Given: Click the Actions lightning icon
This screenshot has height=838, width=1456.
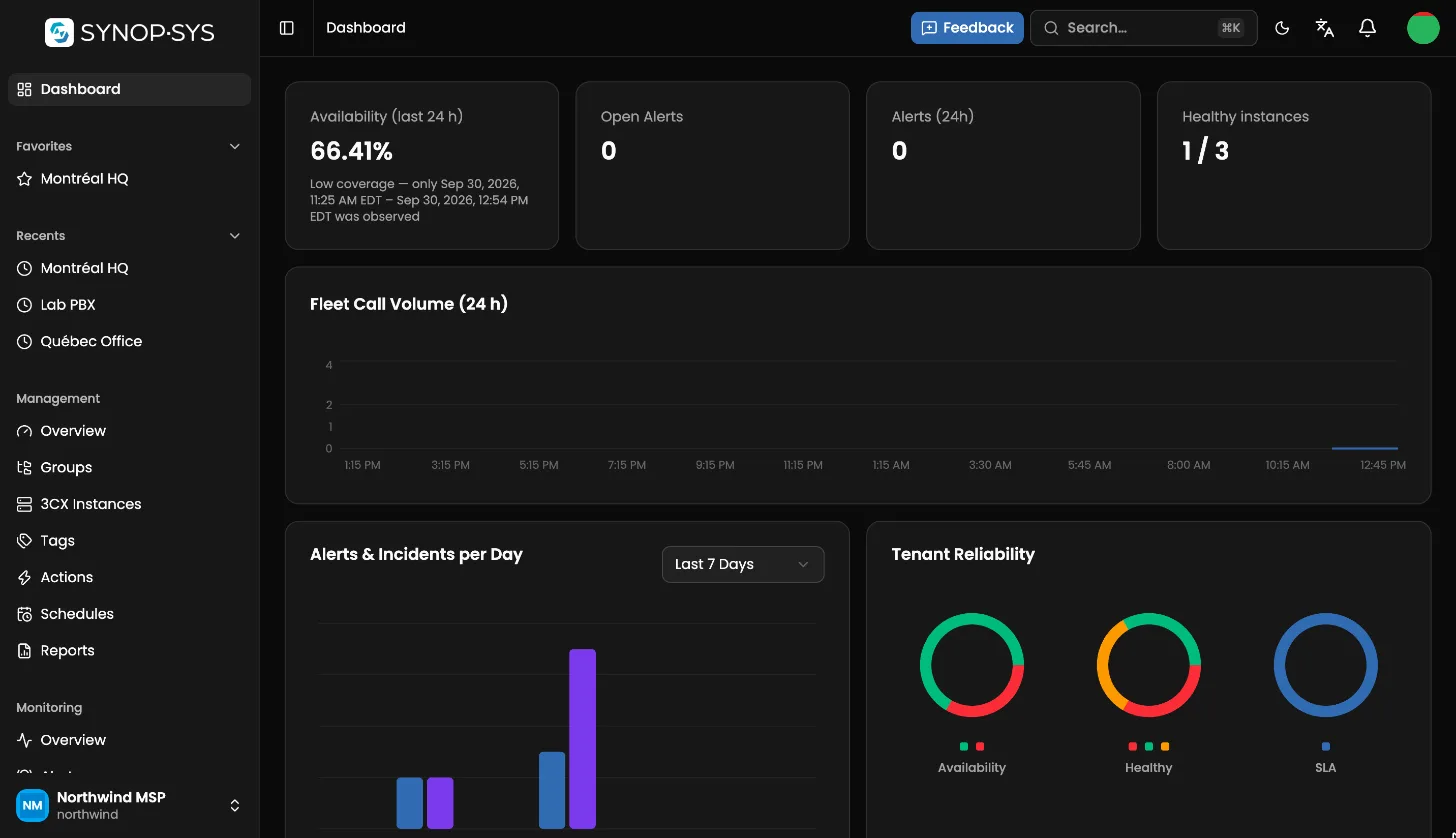Looking at the screenshot, I should [x=25, y=577].
